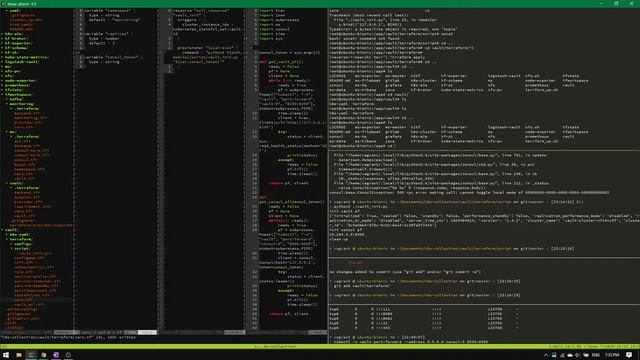Expand the nfs-pv/ folder
The height and width of the screenshot is (360, 640).
tap(13, 71)
